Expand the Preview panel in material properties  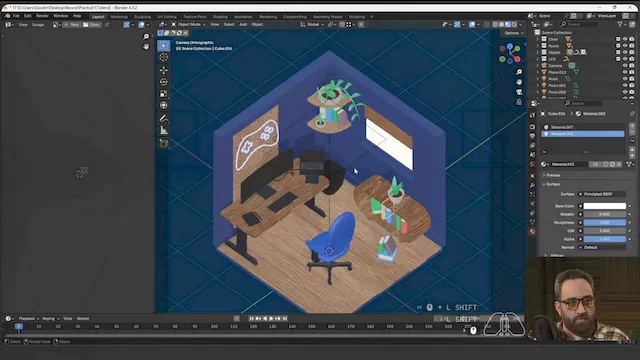(553, 175)
